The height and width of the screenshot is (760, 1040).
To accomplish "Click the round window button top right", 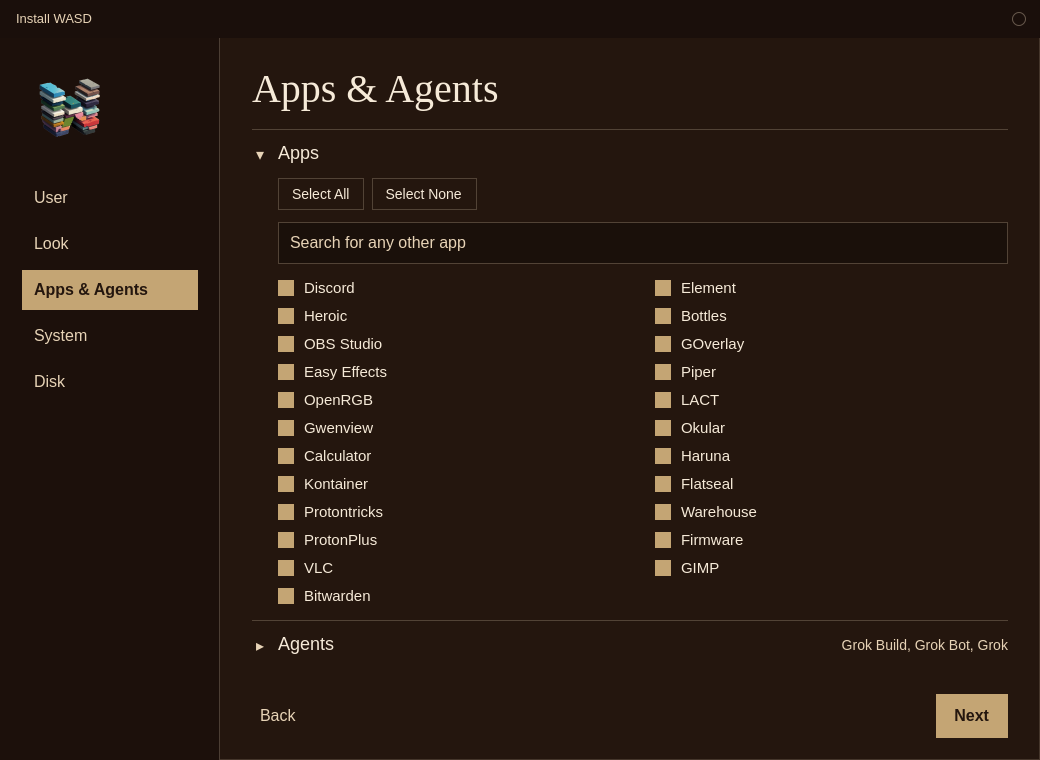I will pos(1018,19).
